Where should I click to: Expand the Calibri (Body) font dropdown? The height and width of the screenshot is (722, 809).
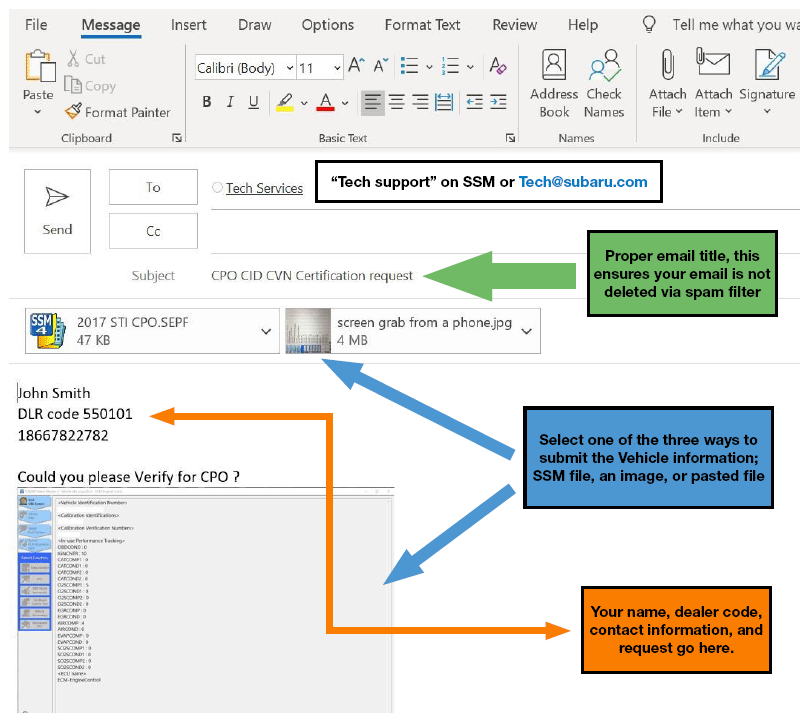tap(290, 68)
